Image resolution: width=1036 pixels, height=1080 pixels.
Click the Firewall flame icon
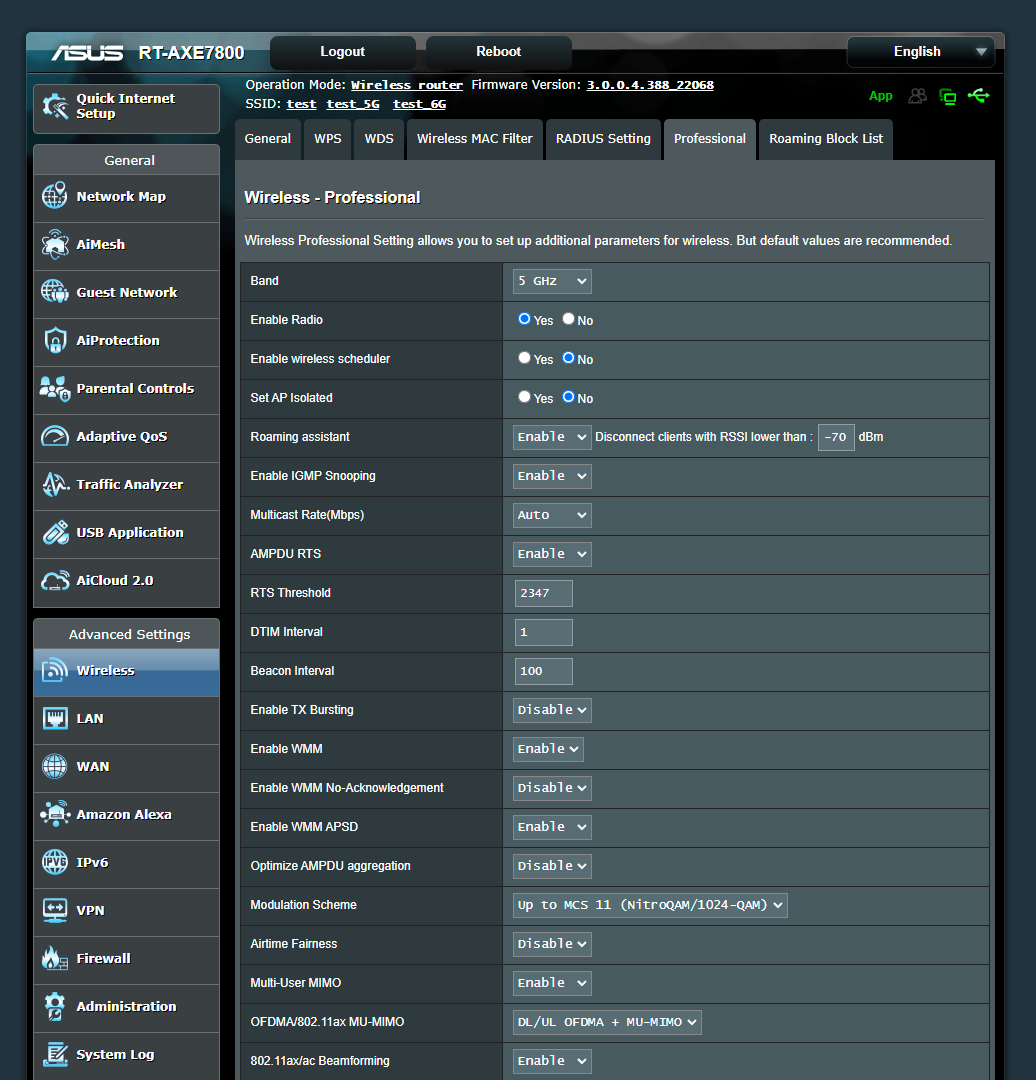pos(55,958)
